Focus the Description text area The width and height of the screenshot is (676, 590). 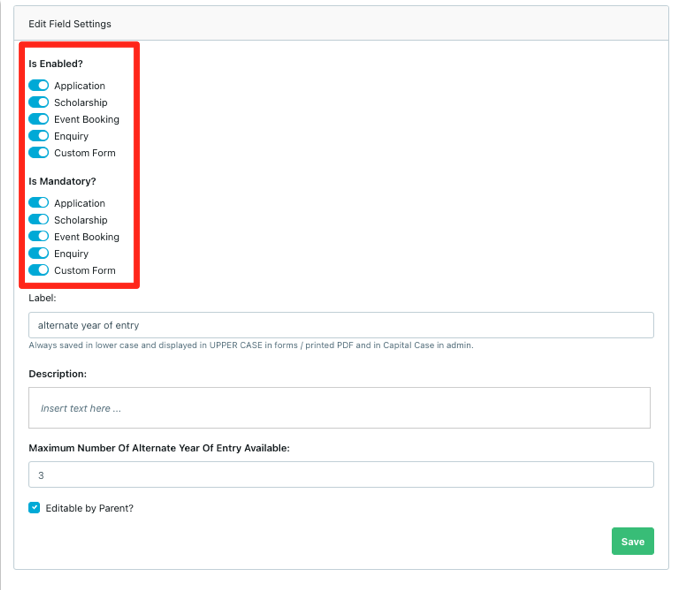point(339,408)
